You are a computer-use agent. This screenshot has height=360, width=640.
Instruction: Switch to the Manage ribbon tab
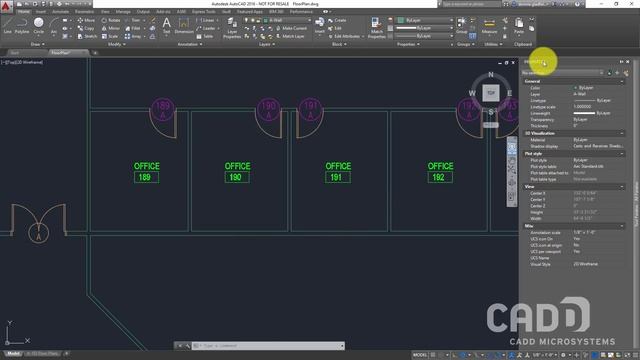coord(123,11)
